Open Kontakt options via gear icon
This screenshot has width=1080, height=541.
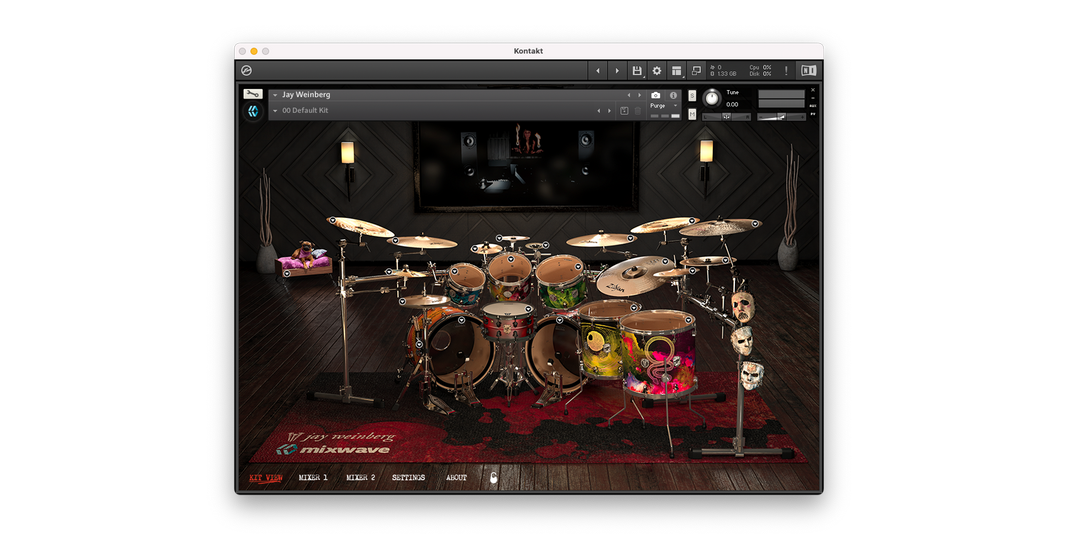[657, 71]
